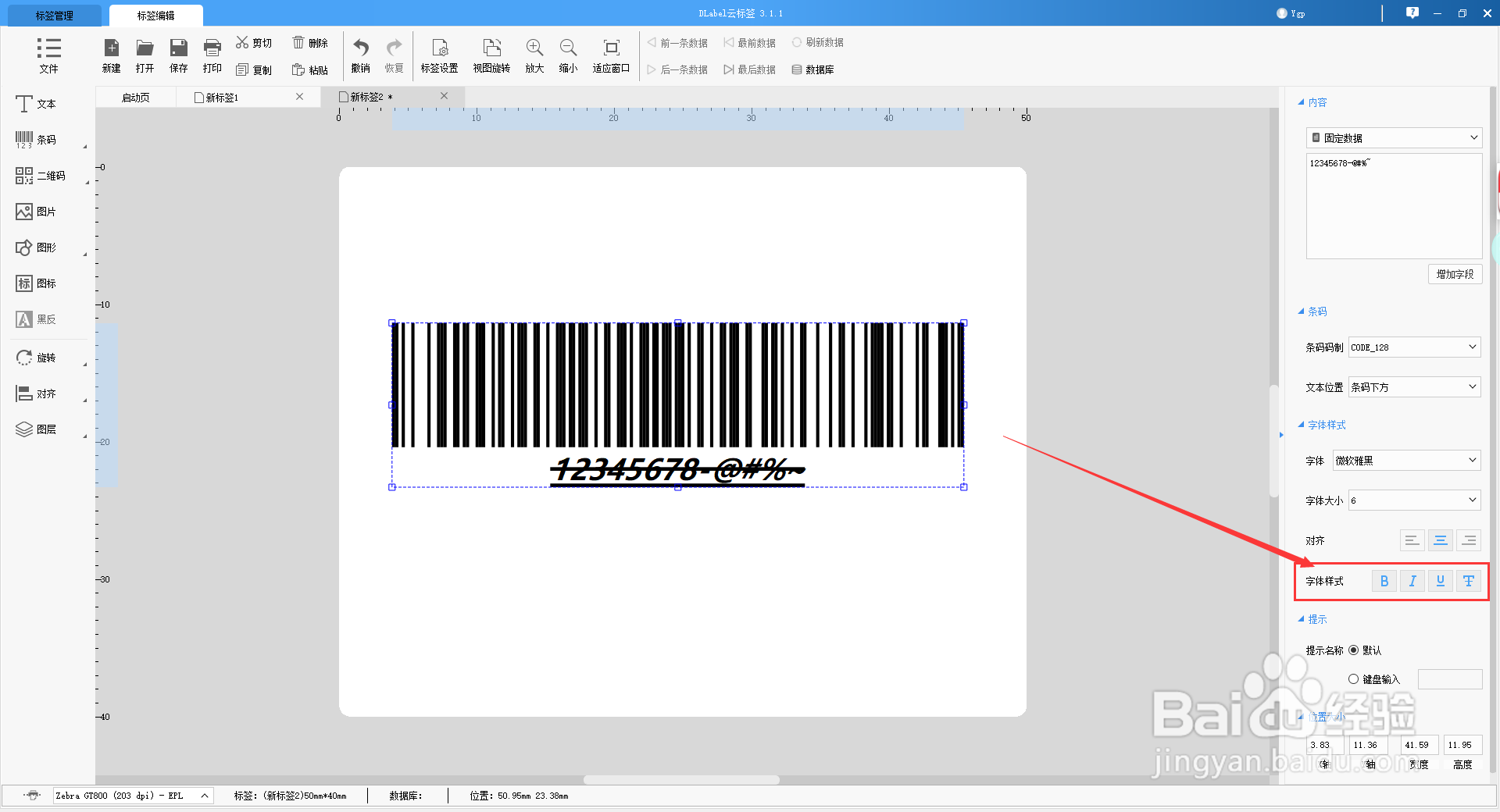Screen dimensions: 1500x812
Task: Toggle strikethrough font style
Action: coord(1469,581)
